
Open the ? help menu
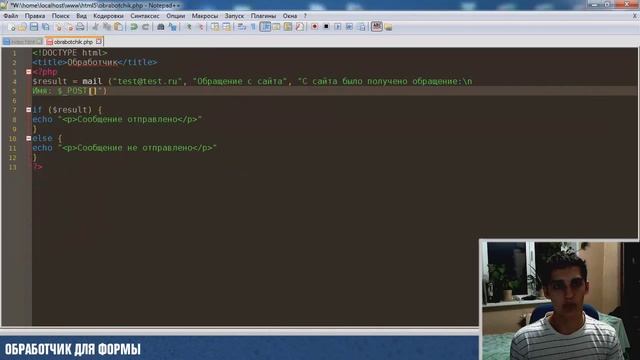[x=305, y=16]
